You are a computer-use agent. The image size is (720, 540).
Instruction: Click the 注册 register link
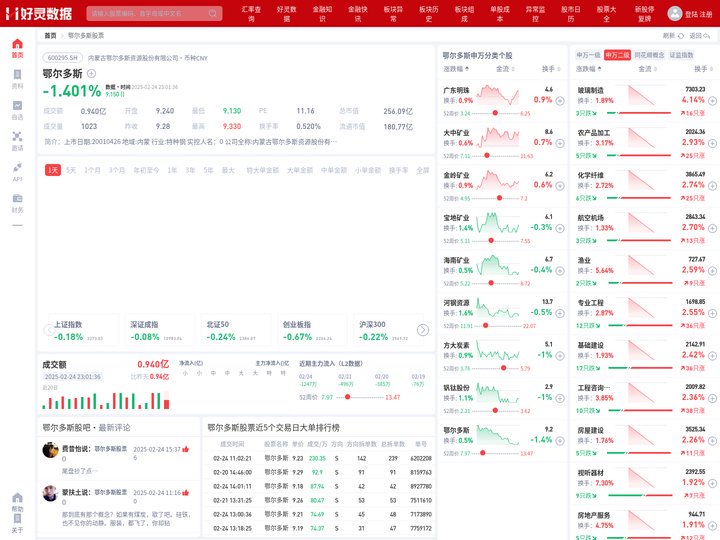click(706, 14)
